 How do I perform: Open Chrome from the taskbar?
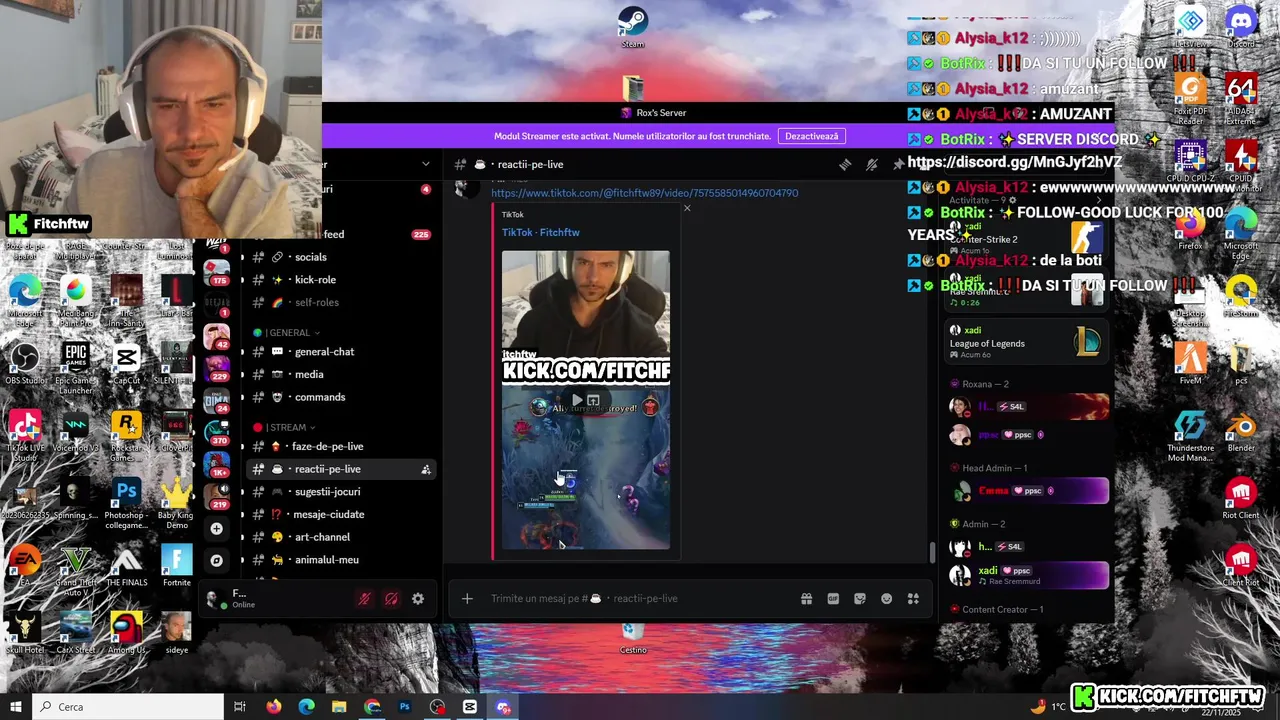372,707
